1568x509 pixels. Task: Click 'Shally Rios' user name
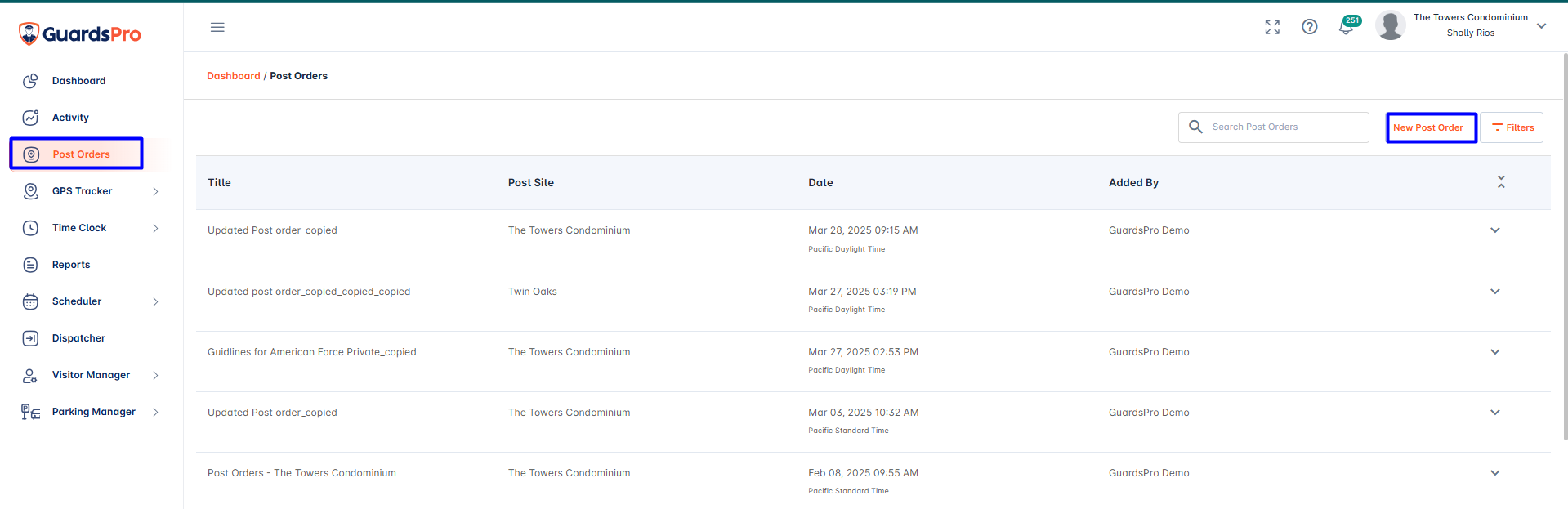tap(1471, 33)
